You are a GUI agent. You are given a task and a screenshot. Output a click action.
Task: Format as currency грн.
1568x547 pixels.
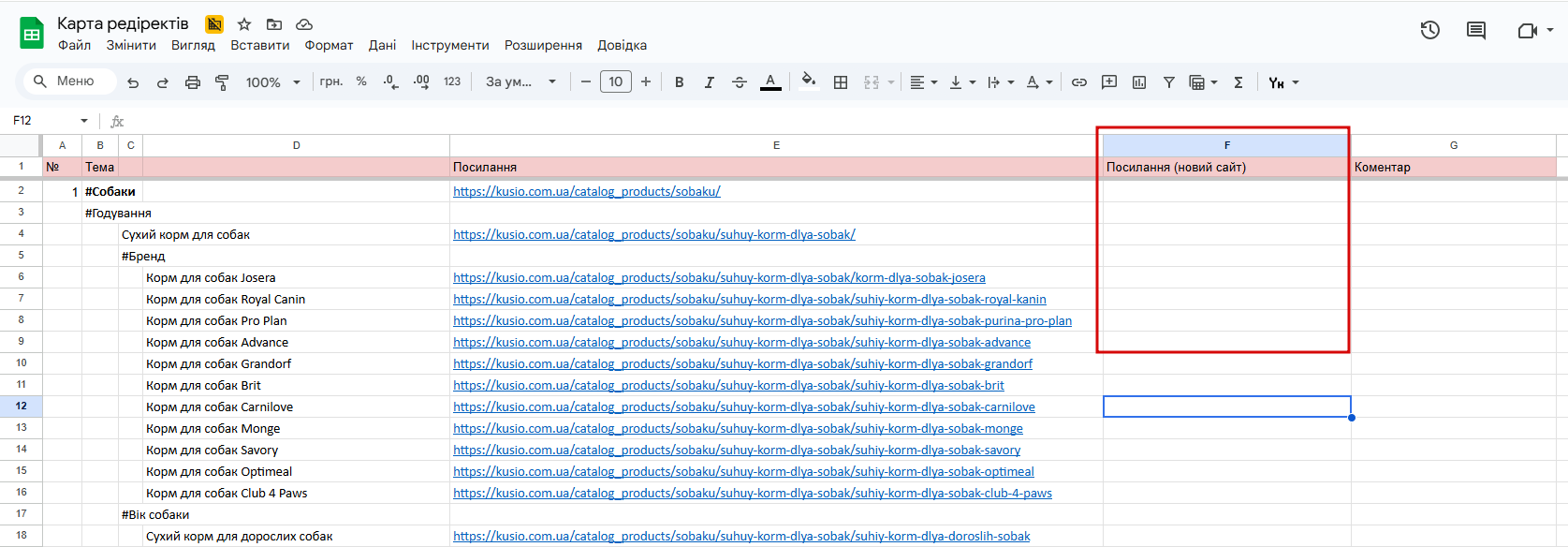tap(330, 81)
